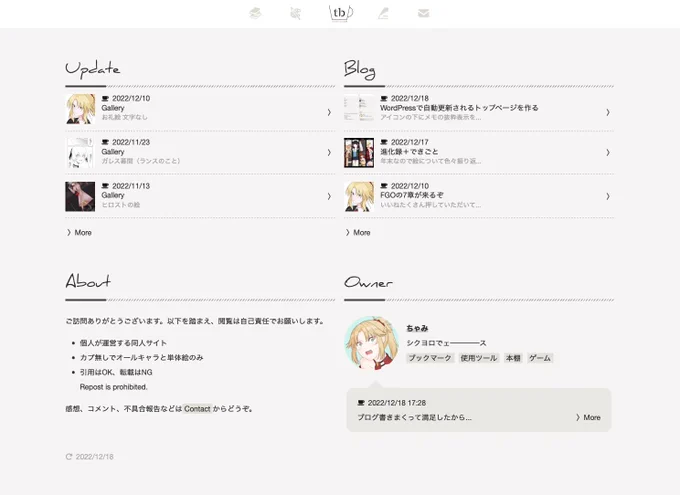Show More under the Blog section

[358, 233]
